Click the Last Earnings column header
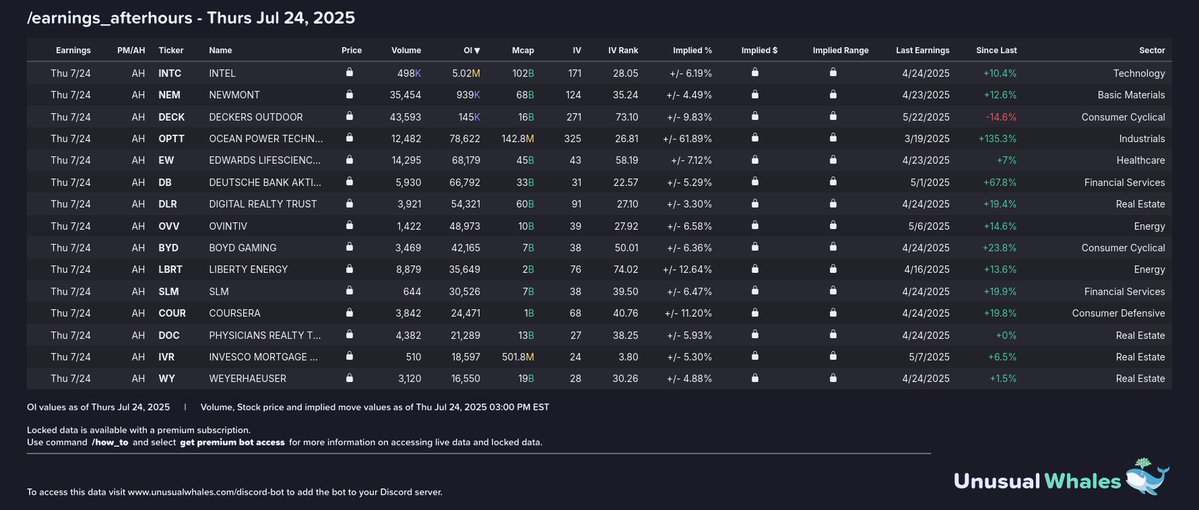The width and height of the screenshot is (1199, 510). pyautogui.click(x=923, y=50)
